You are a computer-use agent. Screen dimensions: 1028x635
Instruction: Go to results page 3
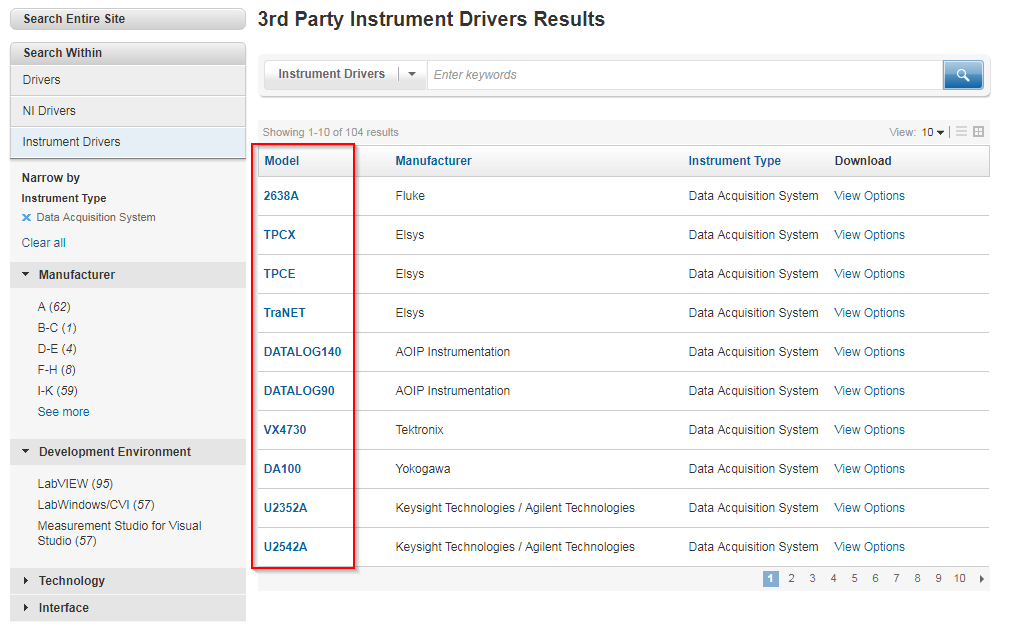[x=812, y=579]
